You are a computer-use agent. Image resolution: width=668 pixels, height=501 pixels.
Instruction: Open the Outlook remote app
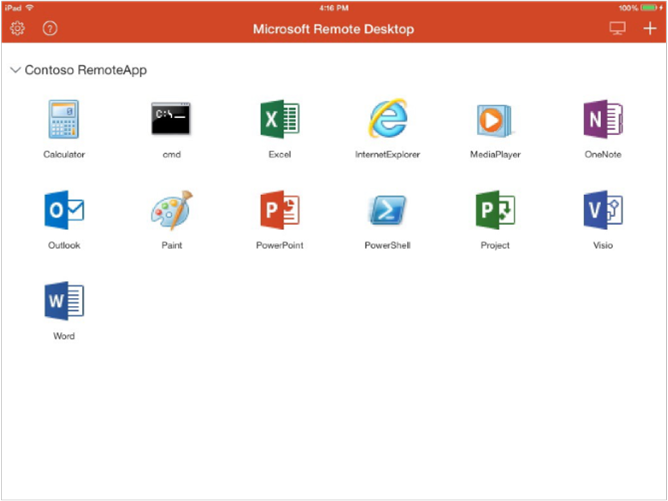(x=64, y=210)
